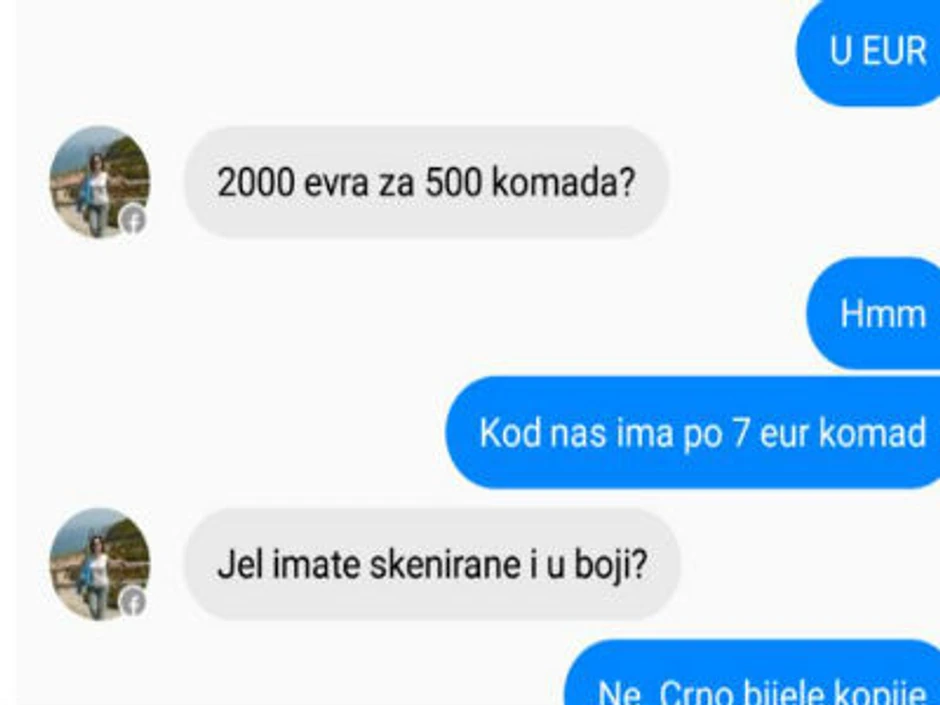Select the "2000 evra za 500 komada?" message
940x705 pixels.
[x=426, y=182]
